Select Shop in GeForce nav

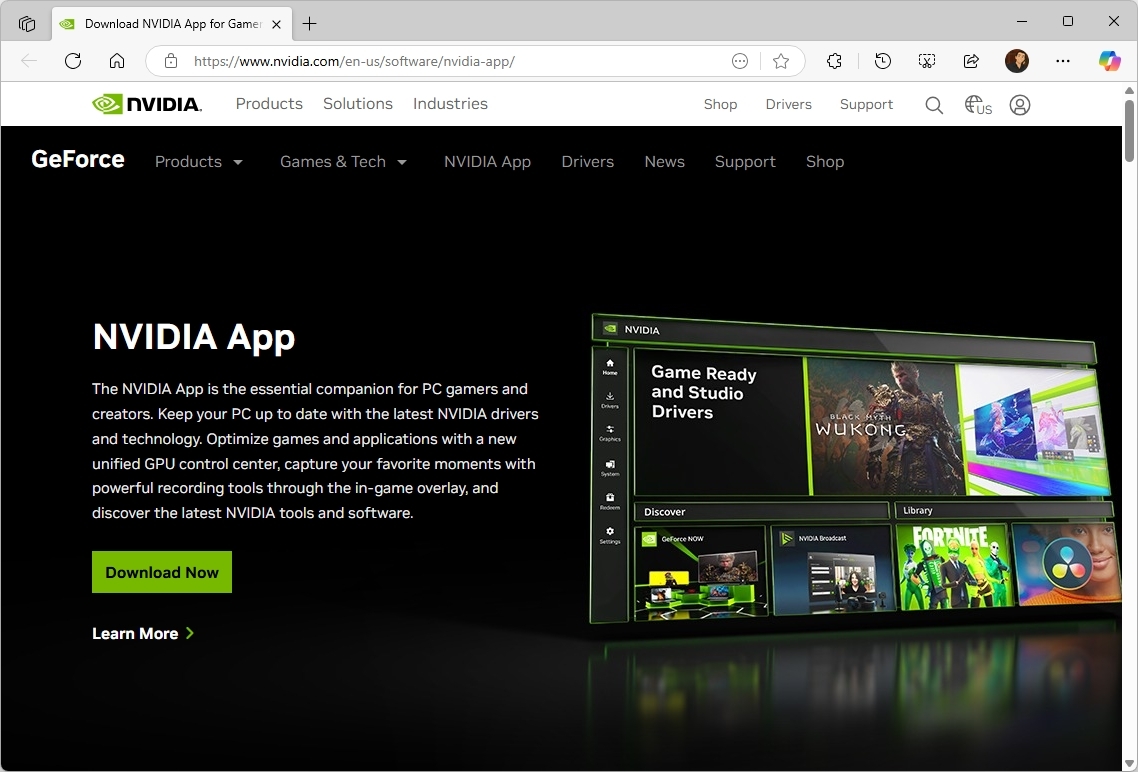[824, 162]
